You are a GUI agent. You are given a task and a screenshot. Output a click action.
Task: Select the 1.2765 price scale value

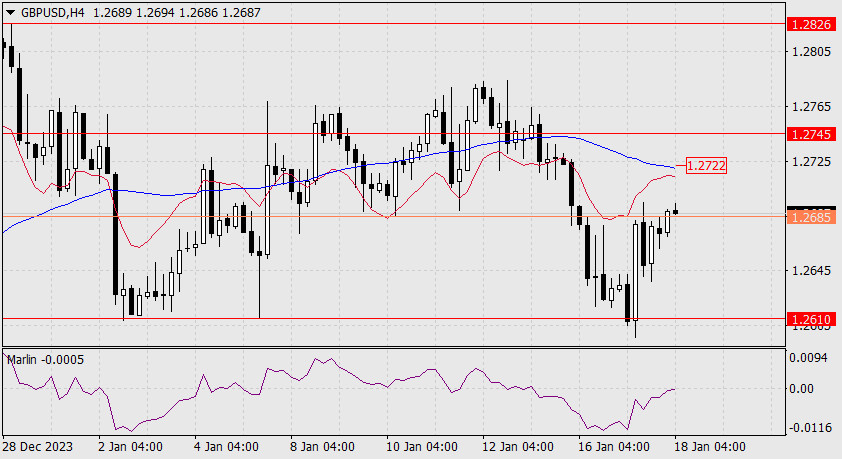[x=811, y=107]
